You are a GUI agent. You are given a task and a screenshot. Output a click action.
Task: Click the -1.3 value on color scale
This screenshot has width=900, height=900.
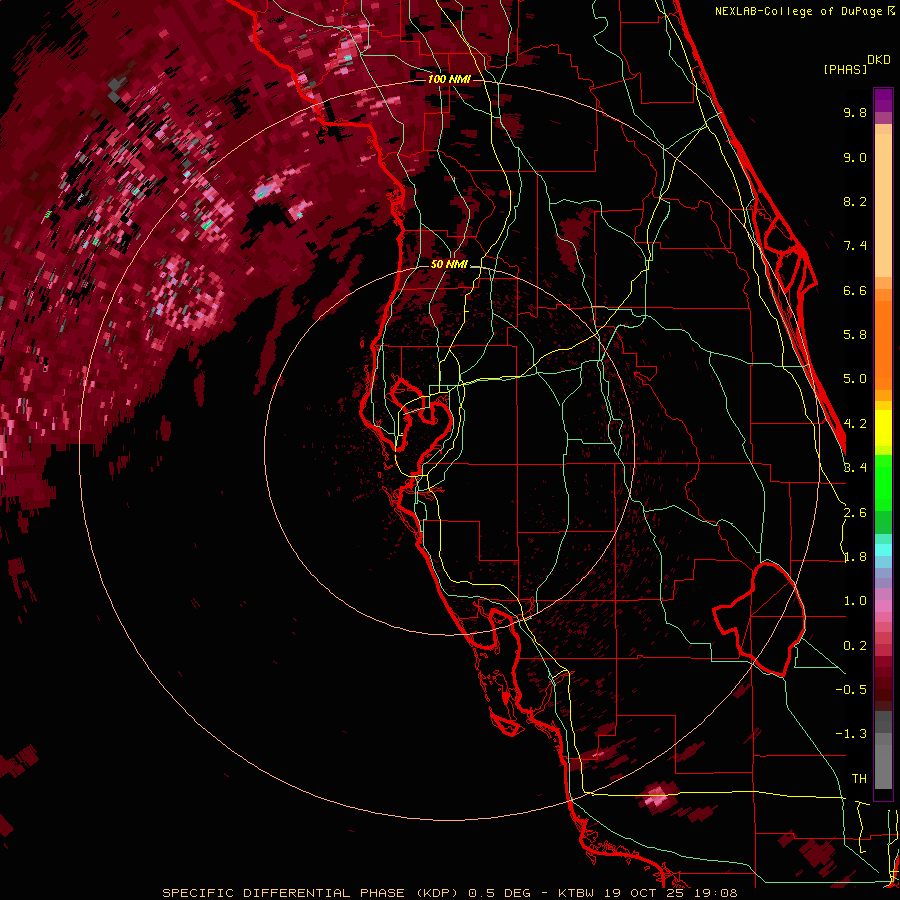click(851, 734)
